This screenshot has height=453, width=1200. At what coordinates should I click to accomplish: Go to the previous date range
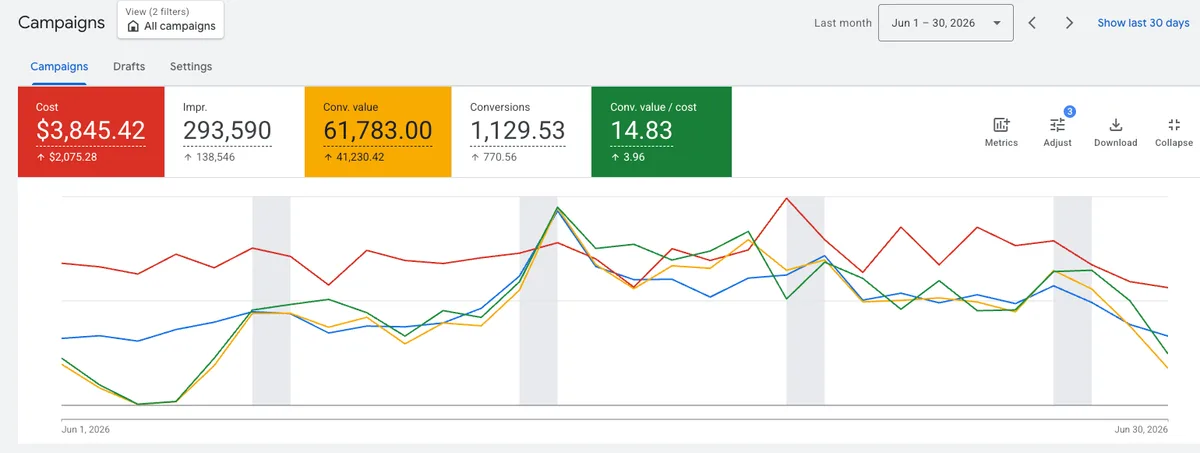pyautogui.click(x=1033, y=23)
